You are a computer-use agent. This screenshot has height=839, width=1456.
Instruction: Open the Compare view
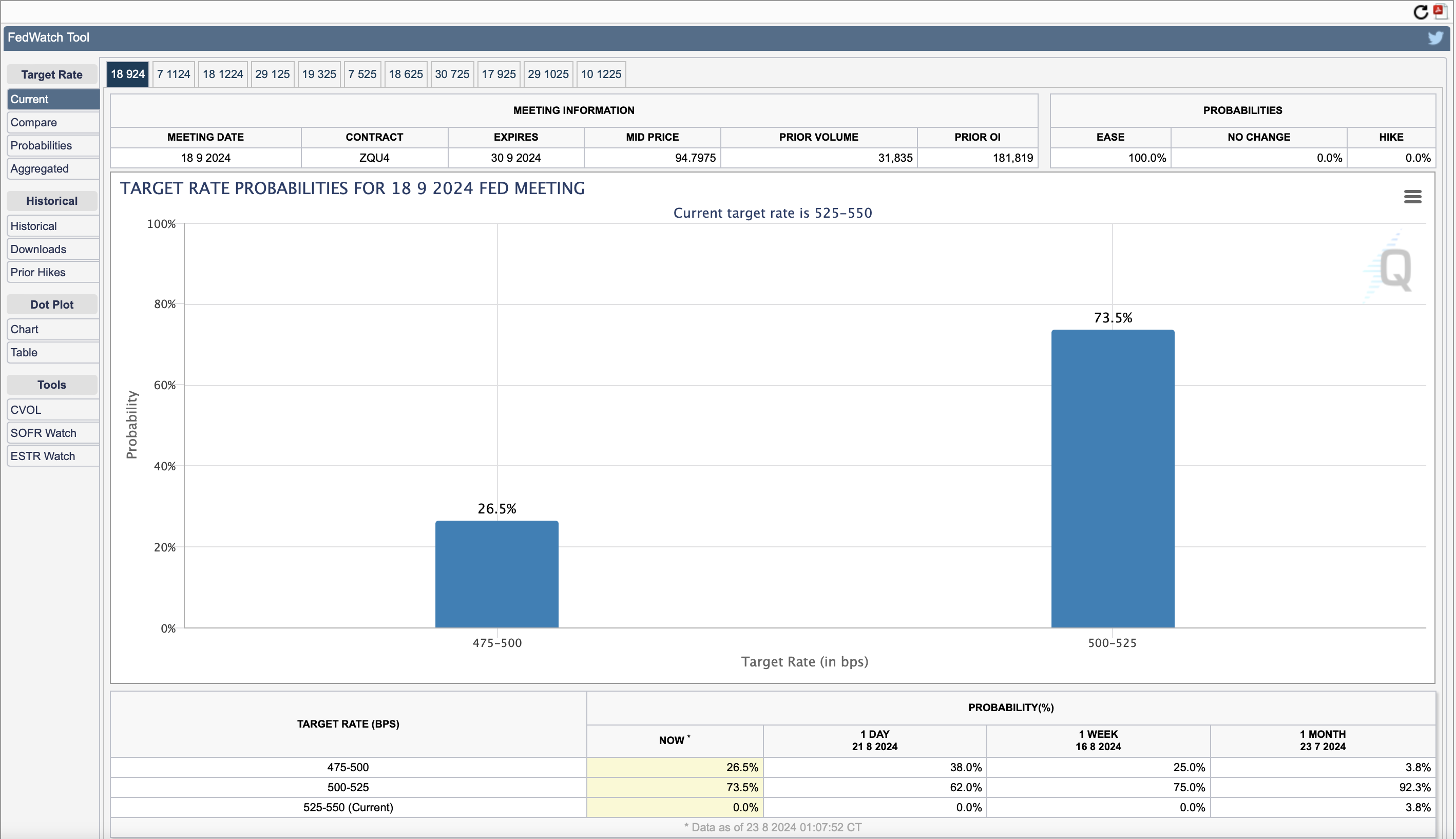pos(53,122)
